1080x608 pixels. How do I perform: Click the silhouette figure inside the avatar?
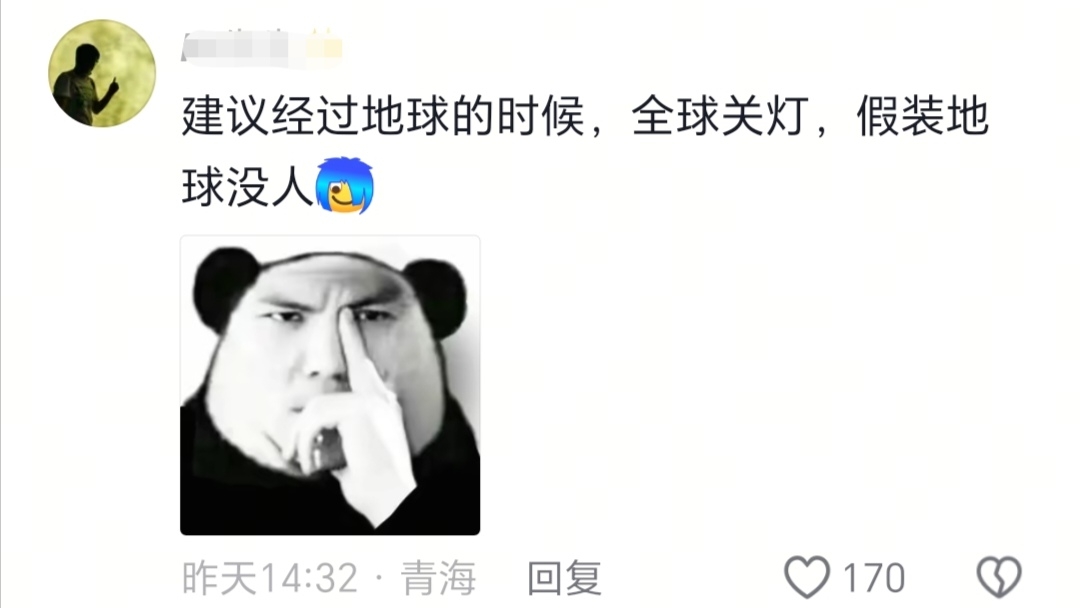(85, 85)
